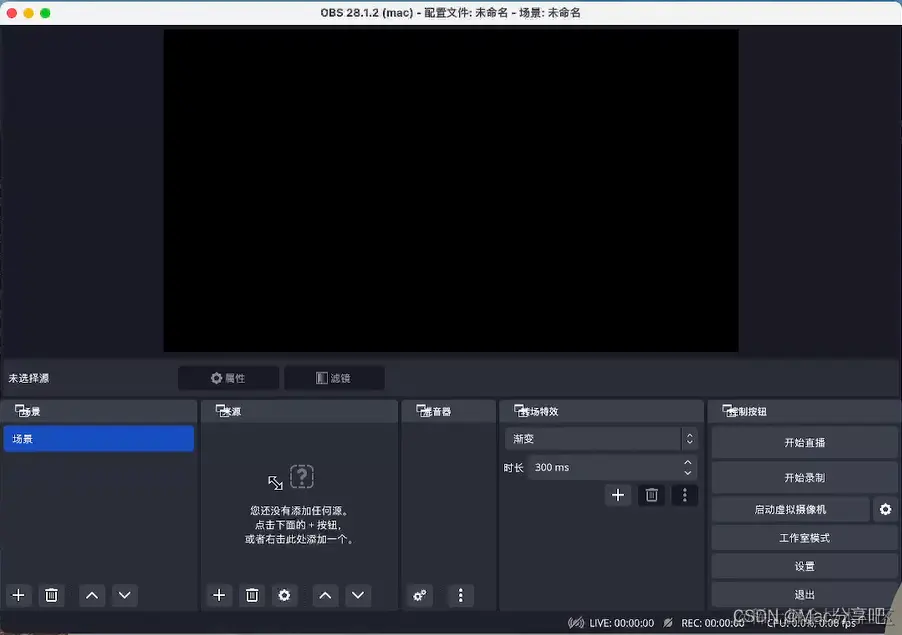
Task: Delete the selected scene using trash icon
Action: [51, 595]
